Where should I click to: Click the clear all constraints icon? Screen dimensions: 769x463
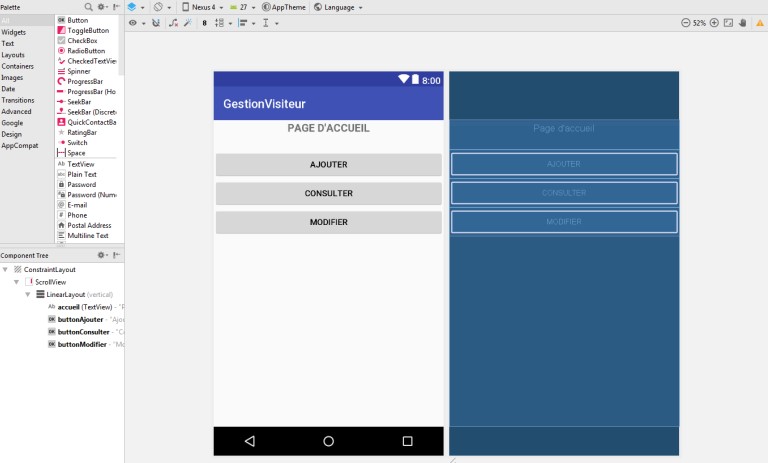coord(173,22)
